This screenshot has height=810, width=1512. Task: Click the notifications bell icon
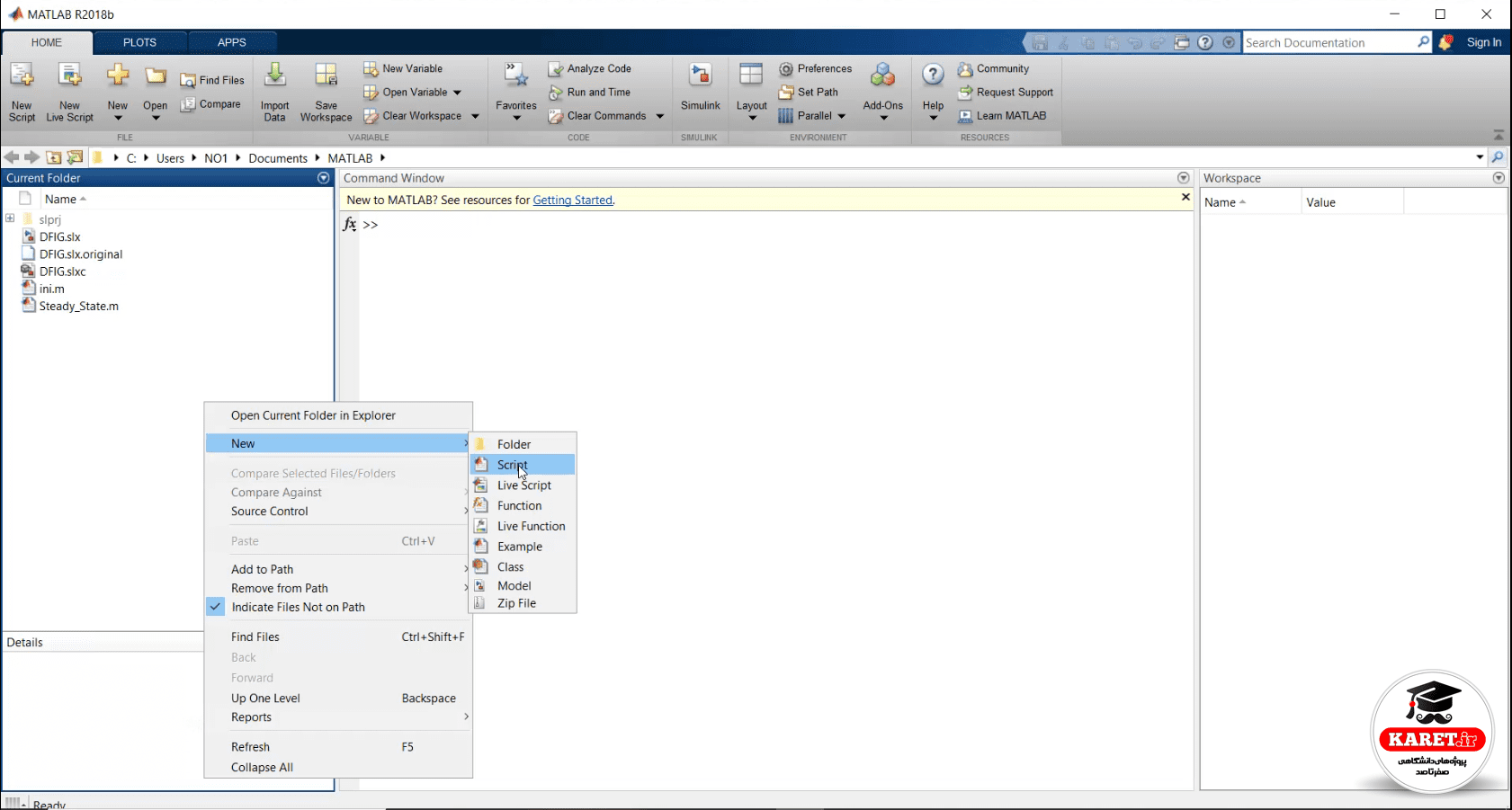[1445, 42]
